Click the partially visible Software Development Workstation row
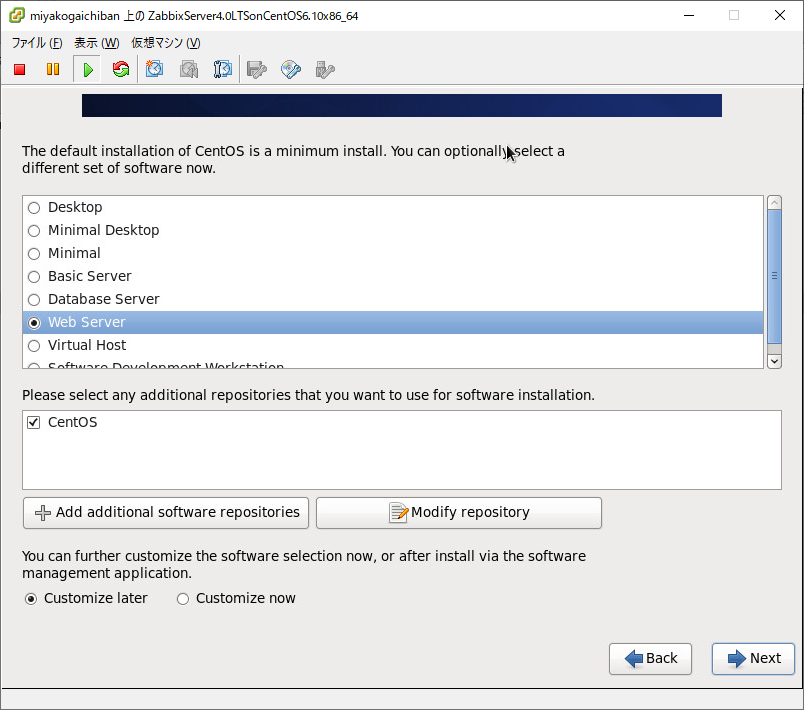Viewport: 804px width, 710px height. point(393,364)
